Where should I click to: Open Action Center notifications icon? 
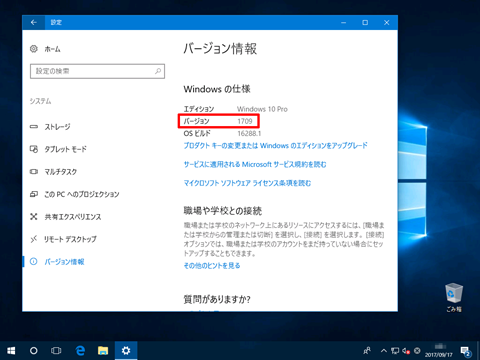coord(465,351)
